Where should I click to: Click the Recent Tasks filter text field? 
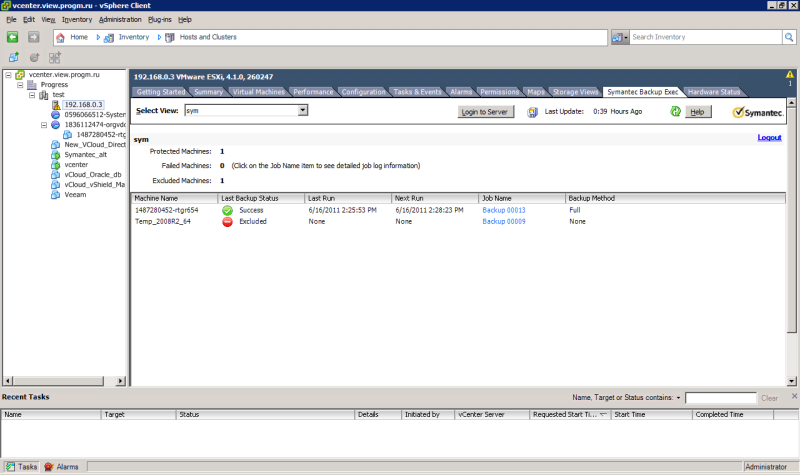pos(720,398)
